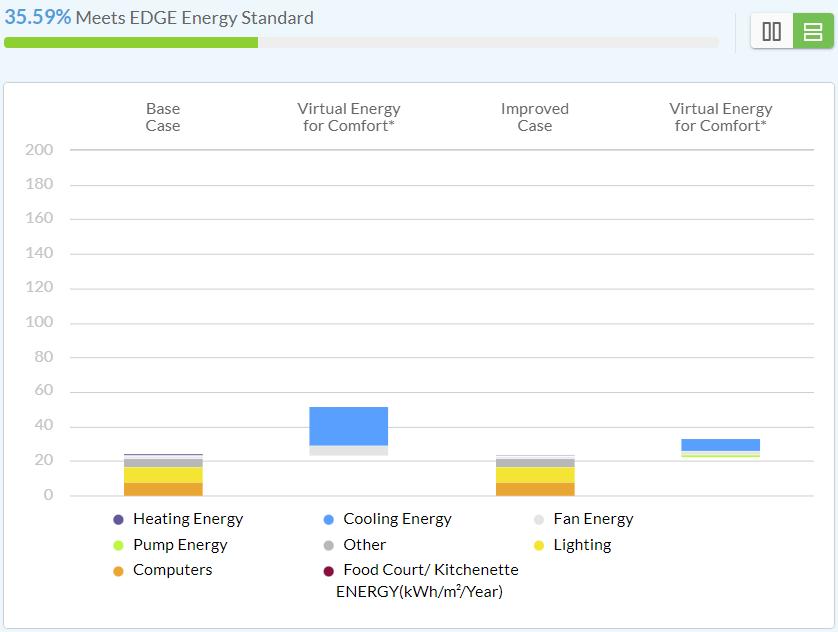Toggle Pump Energy legend series
838x632 pixels.
tap(170, 545)
